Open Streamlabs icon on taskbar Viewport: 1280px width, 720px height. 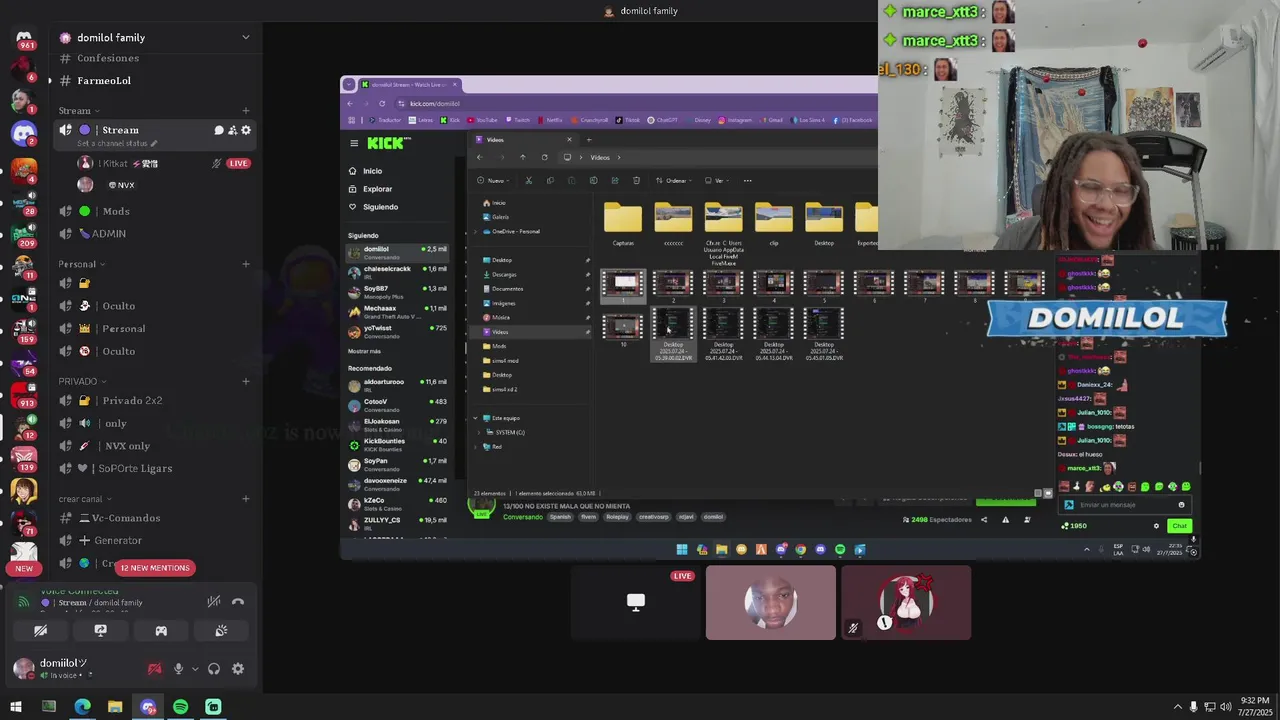pos(213,707)
